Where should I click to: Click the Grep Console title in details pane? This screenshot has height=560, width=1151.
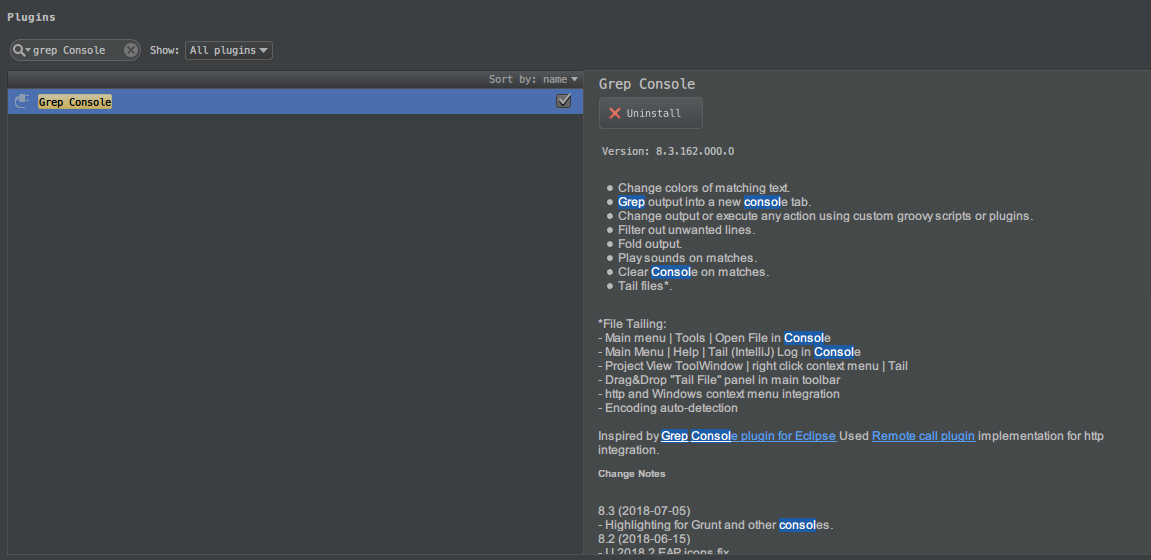tap(646, 84)
